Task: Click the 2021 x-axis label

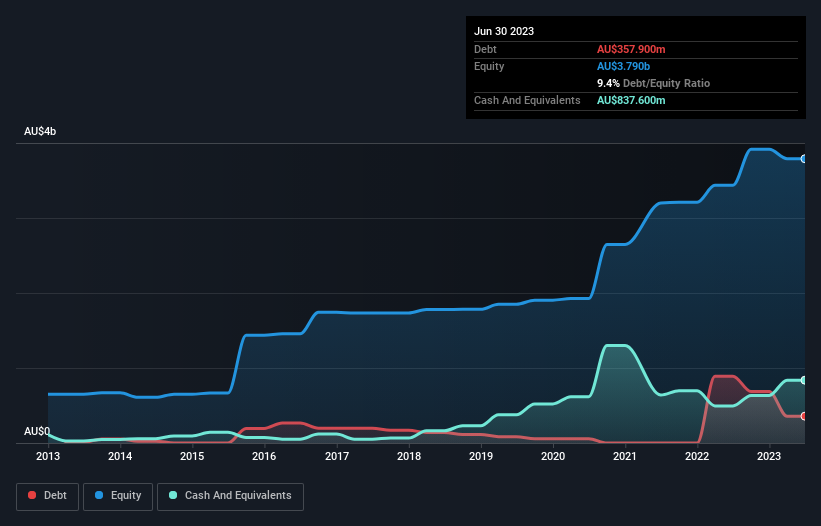Action: pyautogui.click(x=625, y=456)
